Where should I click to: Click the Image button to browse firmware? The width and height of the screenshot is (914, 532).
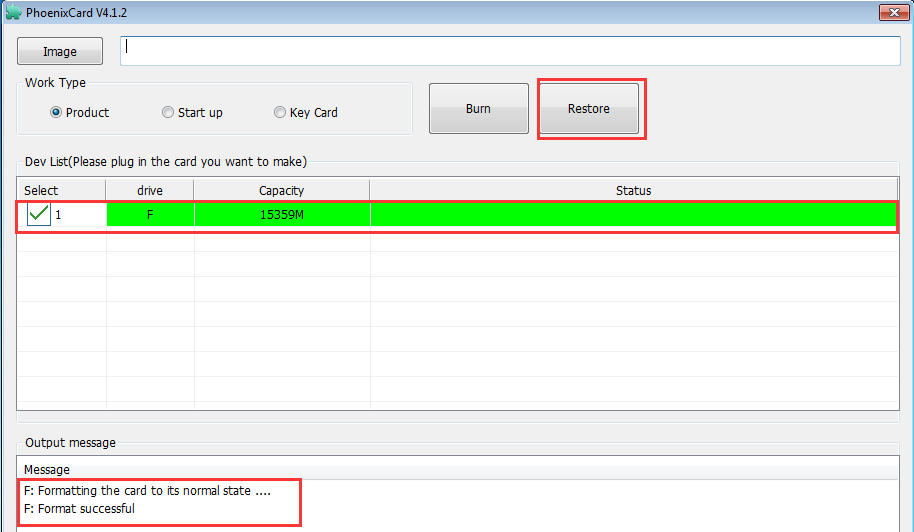coord(60,51)
